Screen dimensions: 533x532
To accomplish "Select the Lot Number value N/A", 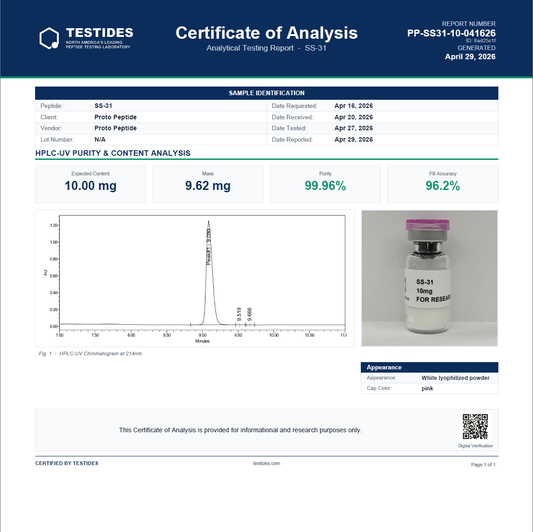I will [100, 140].
